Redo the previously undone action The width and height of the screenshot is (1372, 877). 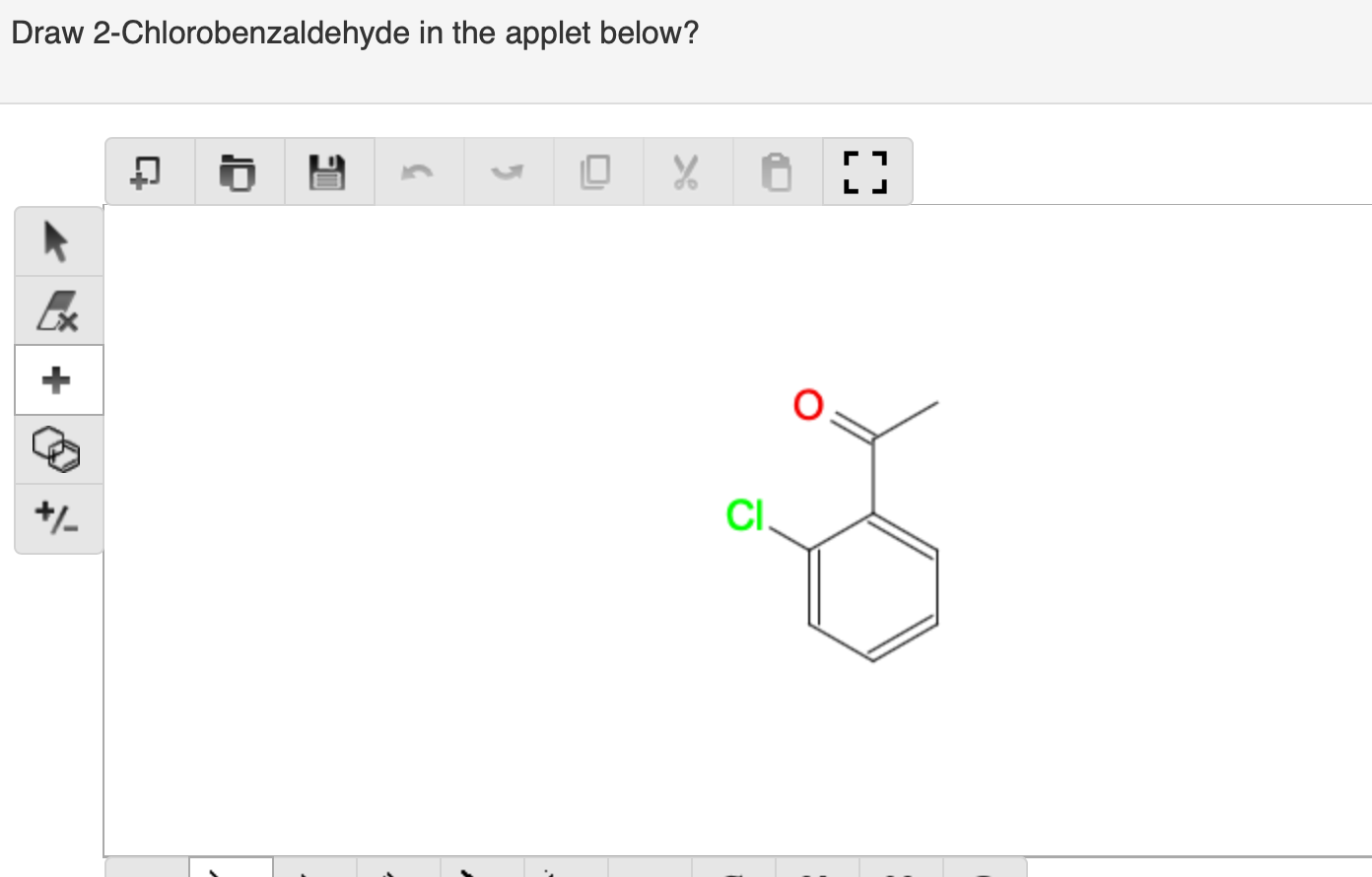[509, 170]
